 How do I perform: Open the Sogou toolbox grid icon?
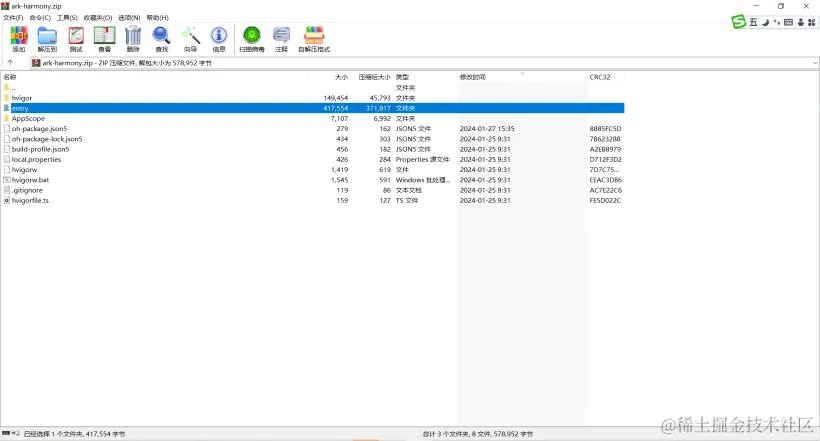pyautogui.click(x=812, y=22)
